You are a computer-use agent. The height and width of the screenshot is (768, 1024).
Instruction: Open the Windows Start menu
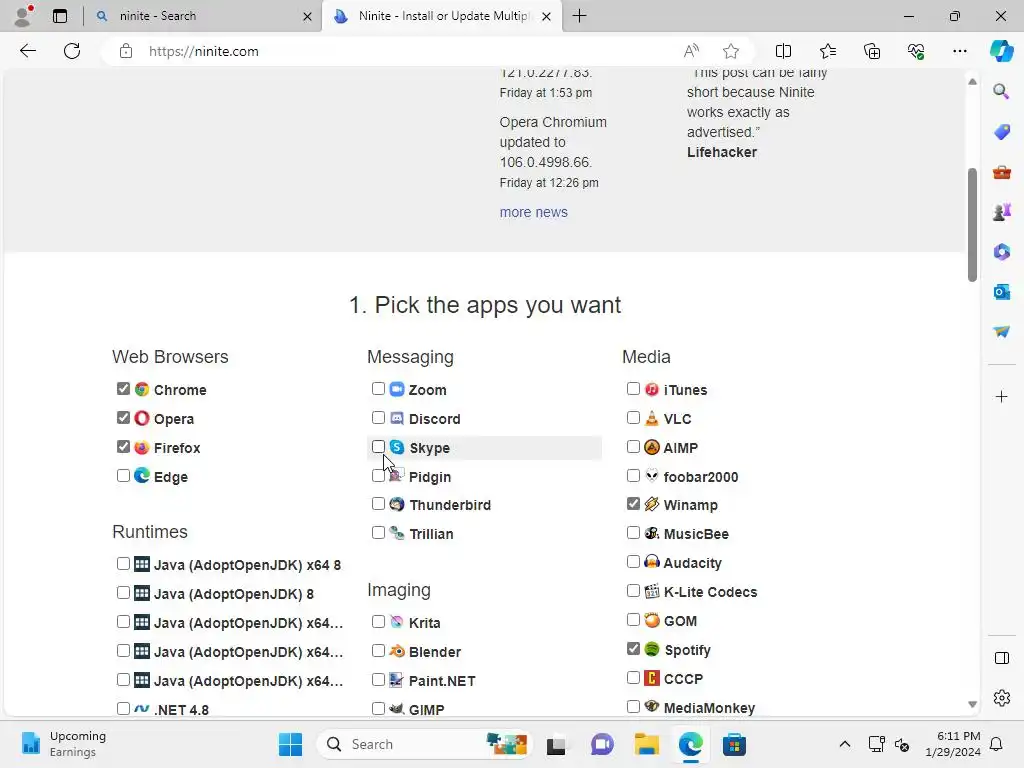pos(290,744)
